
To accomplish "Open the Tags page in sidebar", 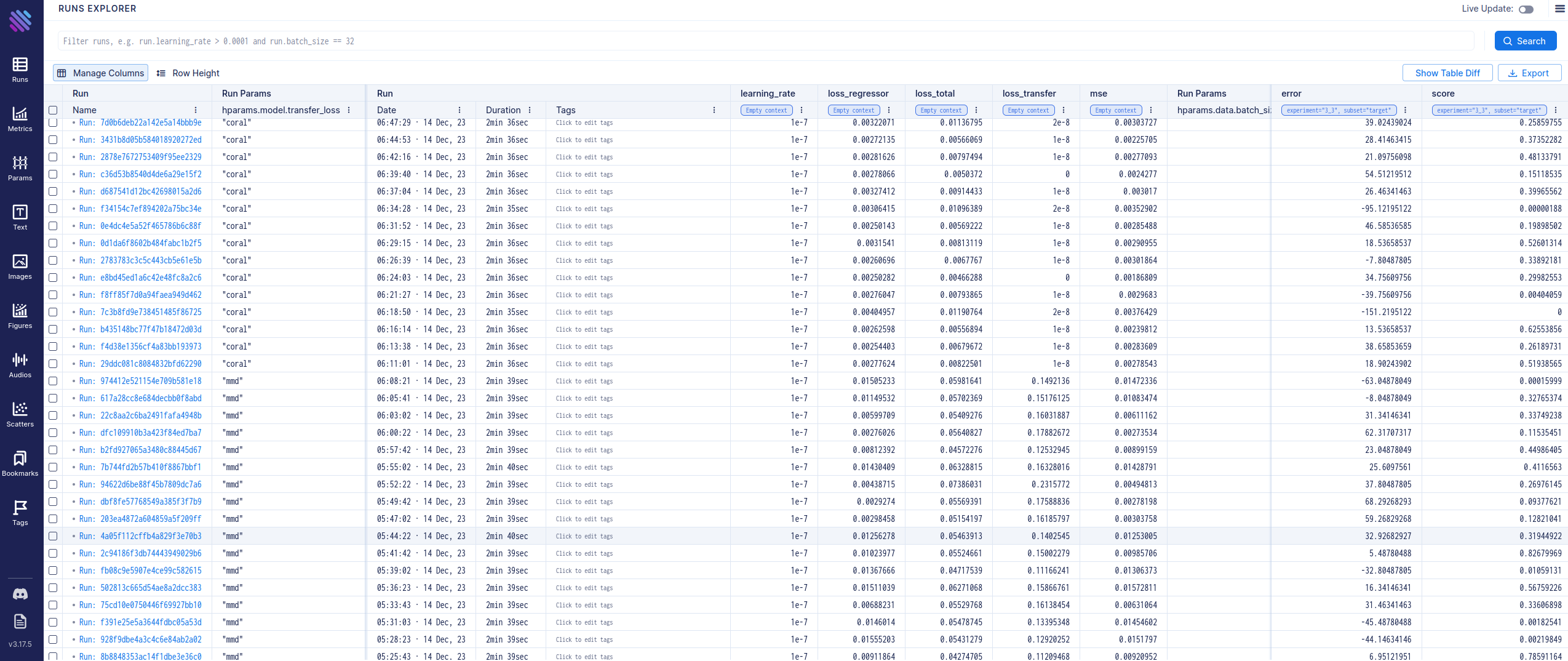I will (x=20, y=513).
